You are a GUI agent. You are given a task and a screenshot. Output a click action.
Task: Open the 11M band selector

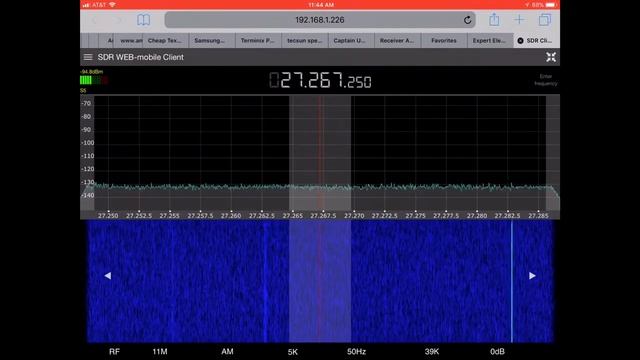(x=160, y=351)
